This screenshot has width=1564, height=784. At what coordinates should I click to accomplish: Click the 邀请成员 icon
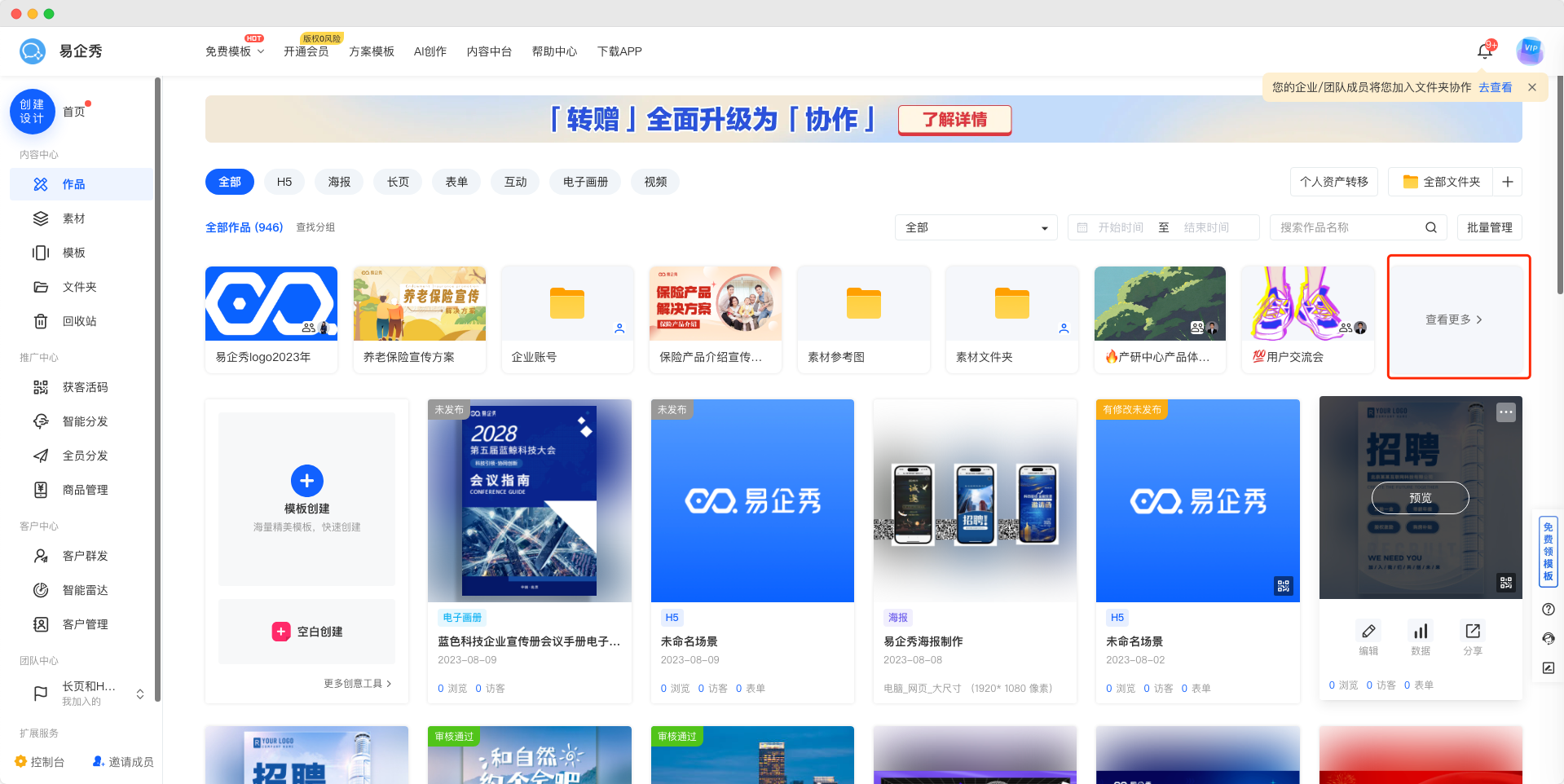[99, 761]
